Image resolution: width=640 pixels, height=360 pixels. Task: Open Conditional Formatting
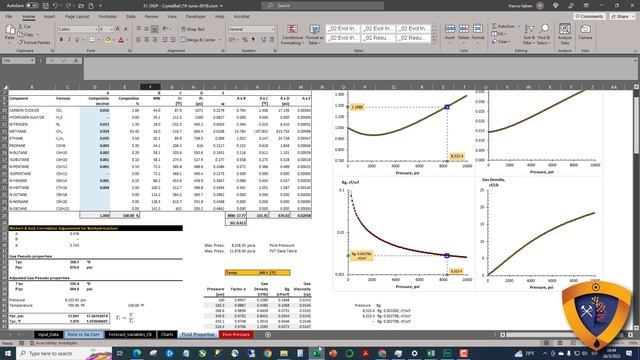(x=292, y=34)
